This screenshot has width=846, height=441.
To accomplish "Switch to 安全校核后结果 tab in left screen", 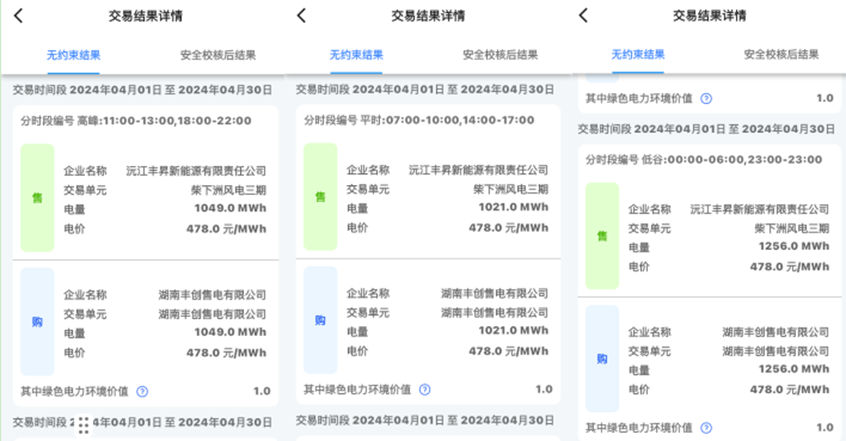I will point(217,55).
